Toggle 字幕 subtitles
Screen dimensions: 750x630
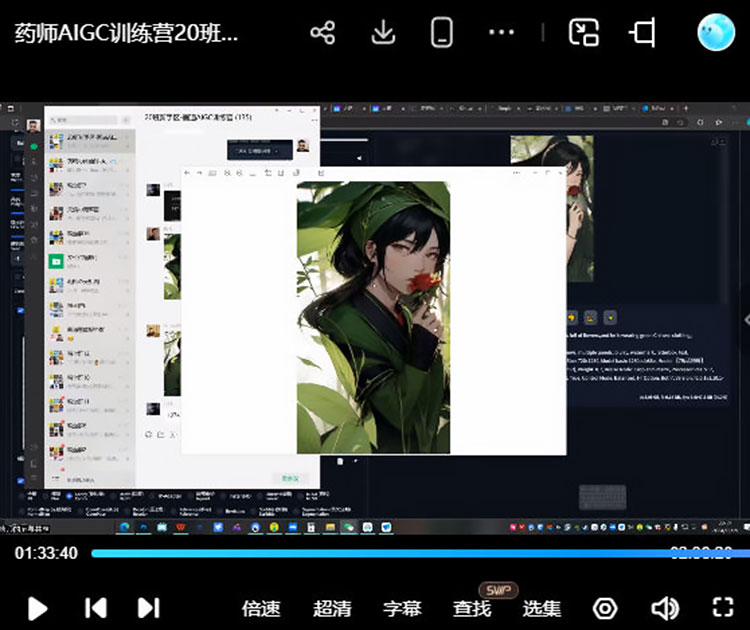point(402,608)
